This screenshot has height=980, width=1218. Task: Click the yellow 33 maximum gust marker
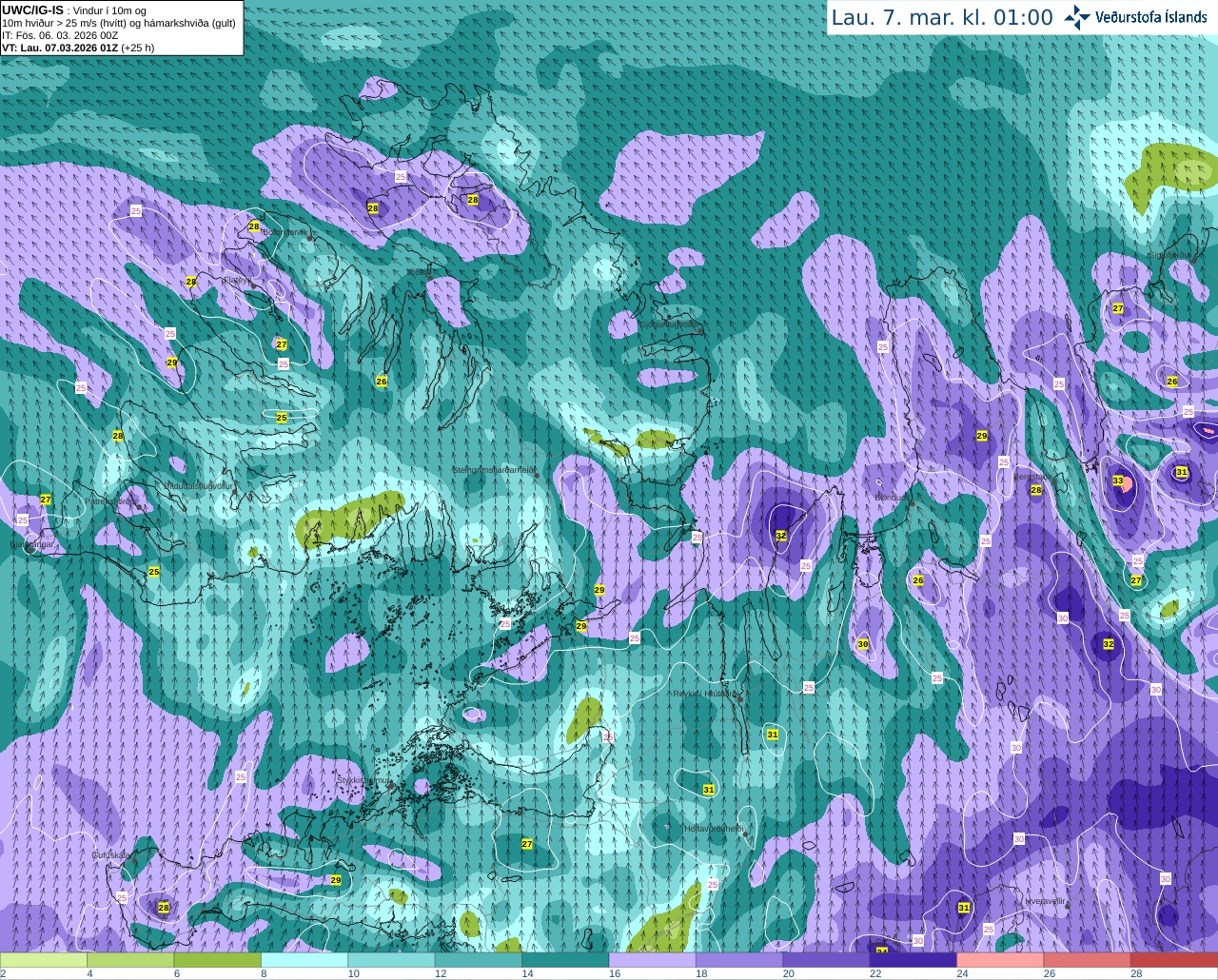pyautogui.click(x=1118, y=481)
